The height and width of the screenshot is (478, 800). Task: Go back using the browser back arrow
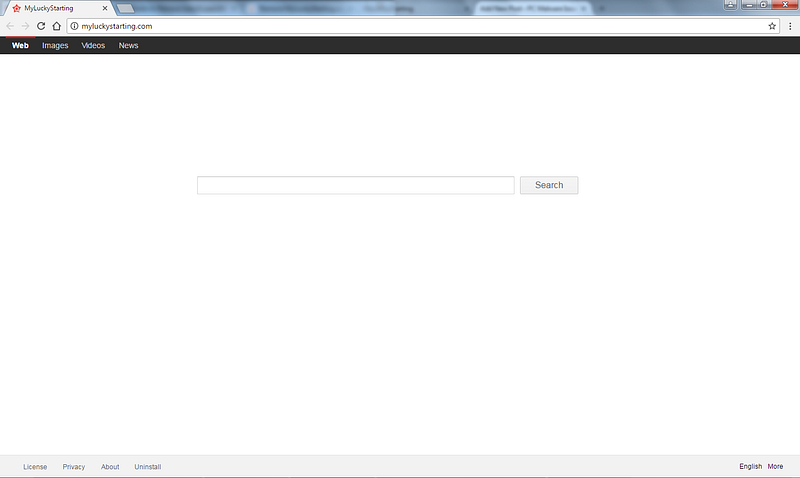[x=10, y=26]
